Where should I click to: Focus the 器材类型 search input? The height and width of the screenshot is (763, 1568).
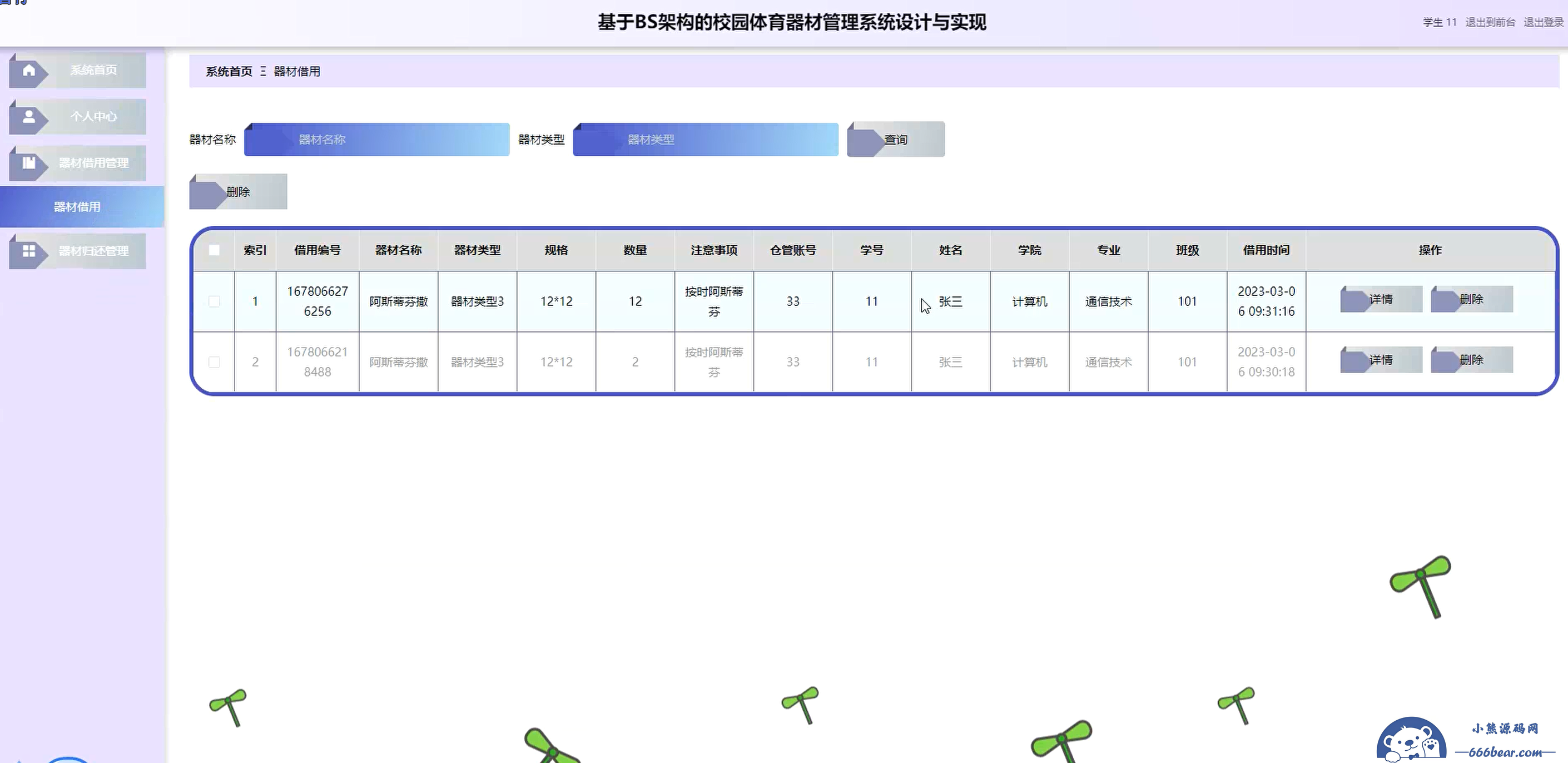click(x=706, y=140)
